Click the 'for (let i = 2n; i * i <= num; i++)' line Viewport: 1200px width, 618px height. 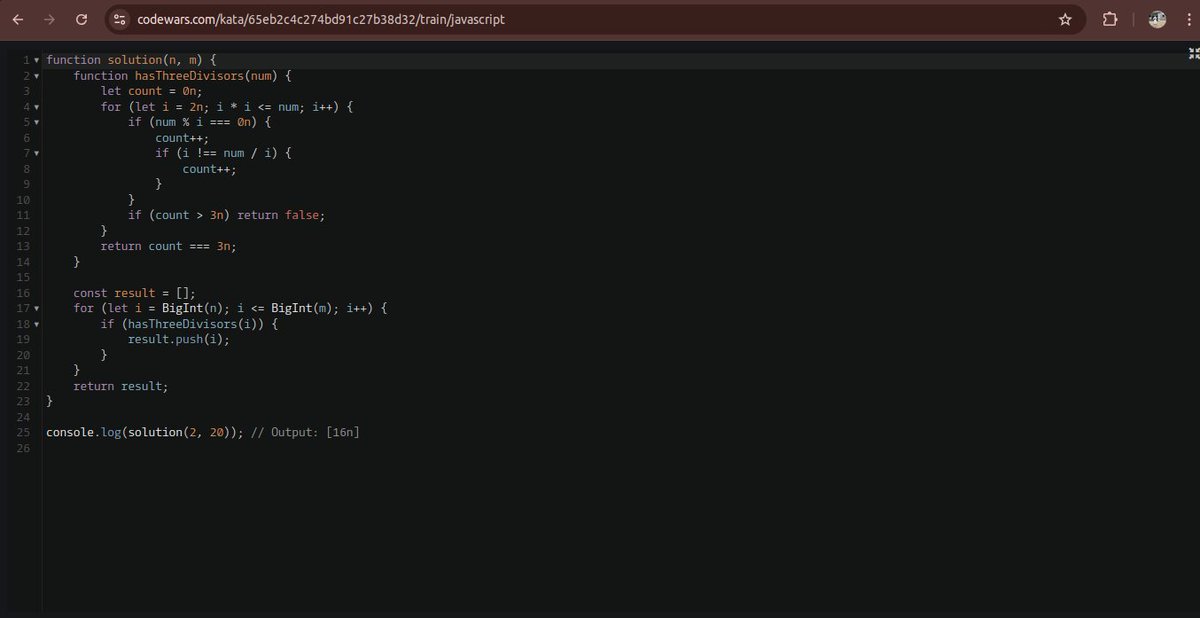(x=228, y=106)
